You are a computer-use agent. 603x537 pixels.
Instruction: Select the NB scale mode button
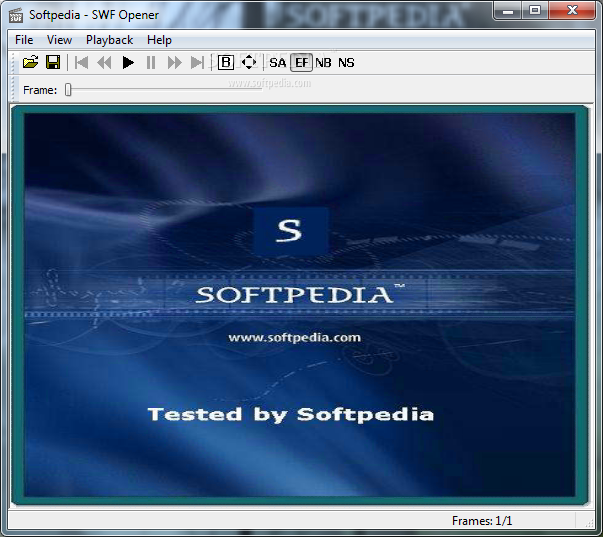[323, 62]
